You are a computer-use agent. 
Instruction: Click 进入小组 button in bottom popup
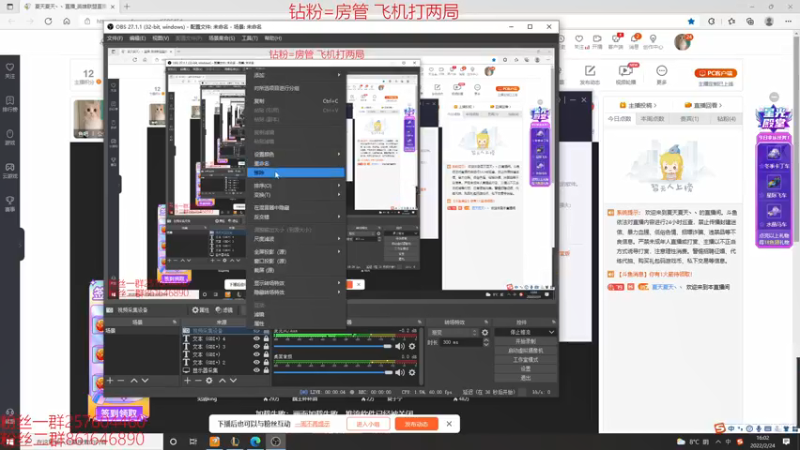[368, 424]
